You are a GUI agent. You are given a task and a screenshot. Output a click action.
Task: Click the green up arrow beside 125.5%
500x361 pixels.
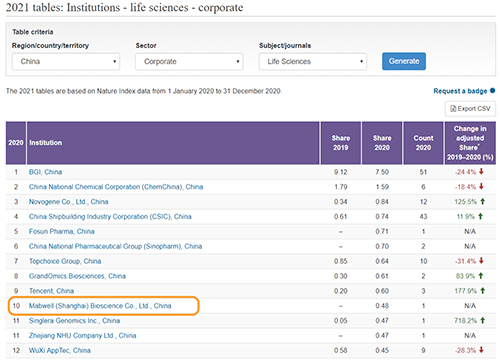483,201
